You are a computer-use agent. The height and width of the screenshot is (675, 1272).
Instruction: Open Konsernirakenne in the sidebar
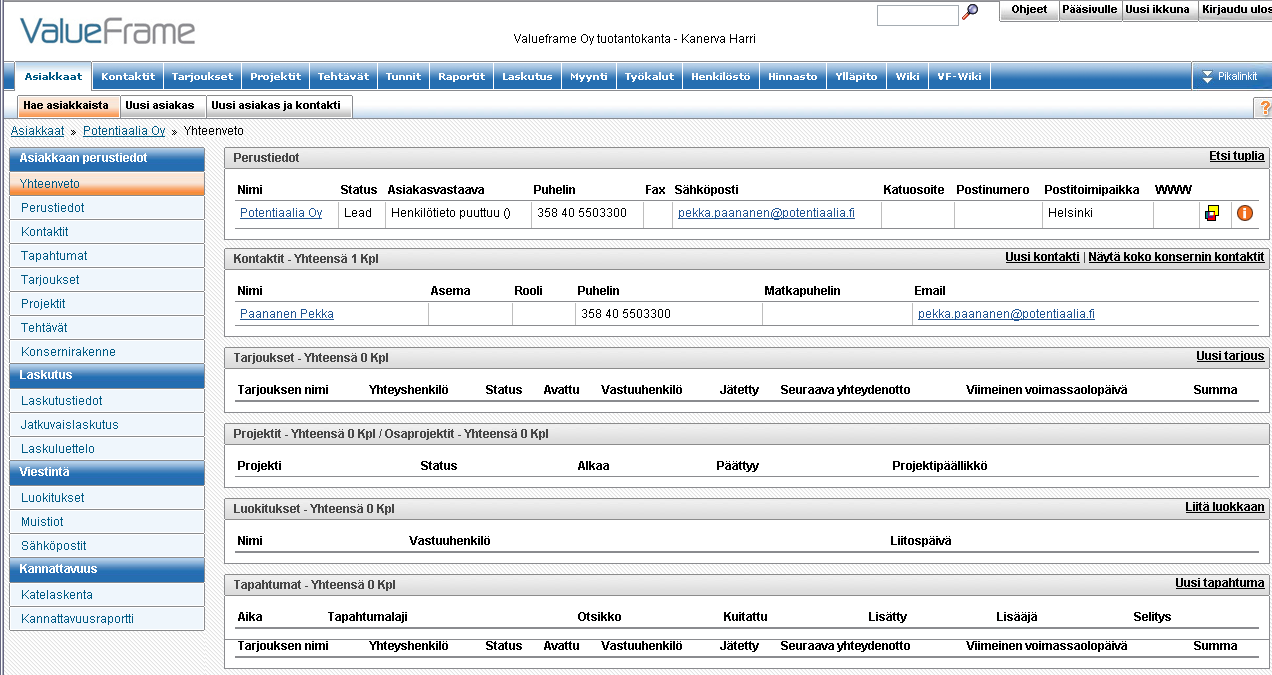[106, 352]
